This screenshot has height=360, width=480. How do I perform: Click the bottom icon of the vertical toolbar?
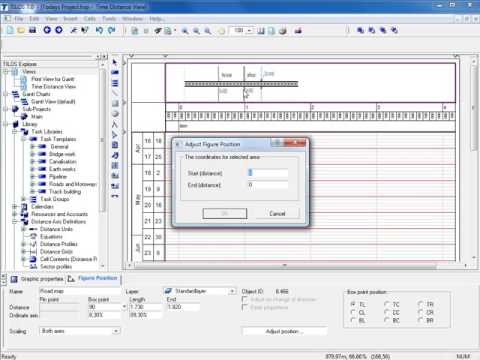tap(115, 196)
